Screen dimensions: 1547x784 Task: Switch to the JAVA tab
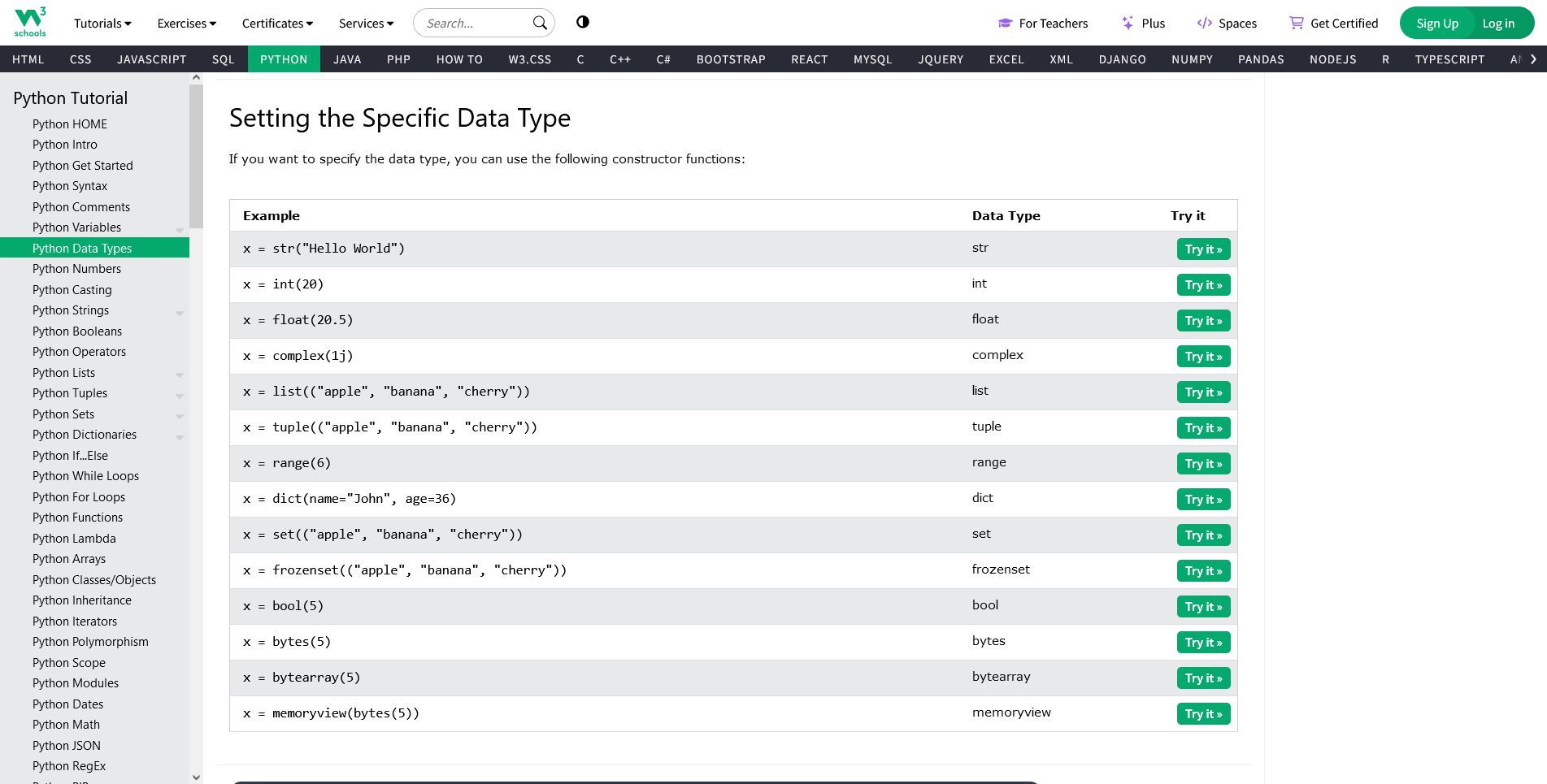pos(347,58)
